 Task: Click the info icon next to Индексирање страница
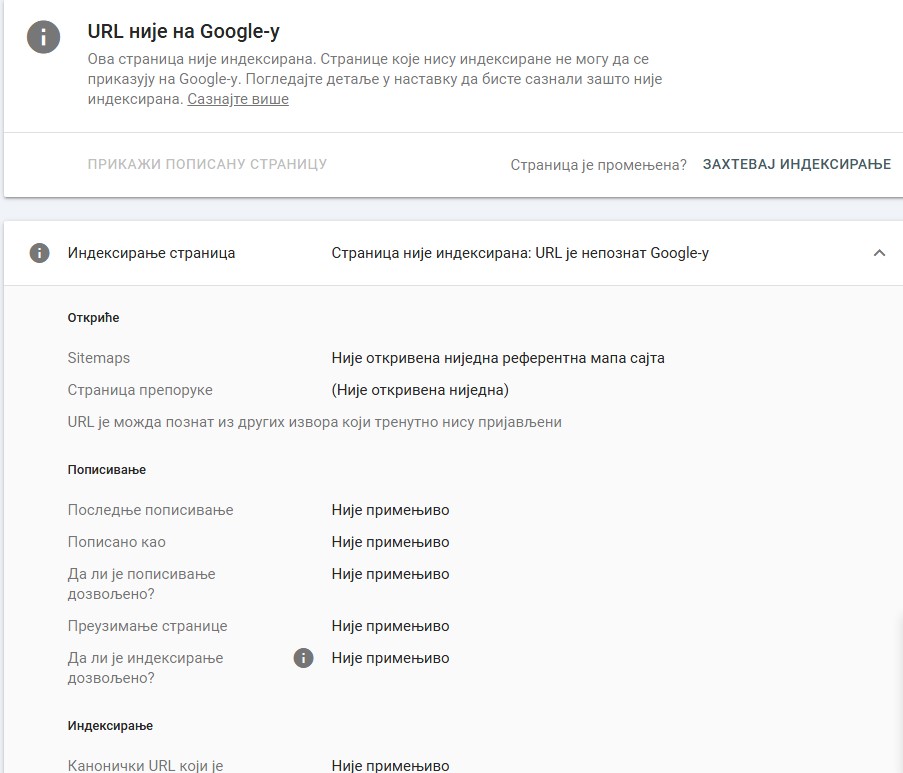pos(39,253)
